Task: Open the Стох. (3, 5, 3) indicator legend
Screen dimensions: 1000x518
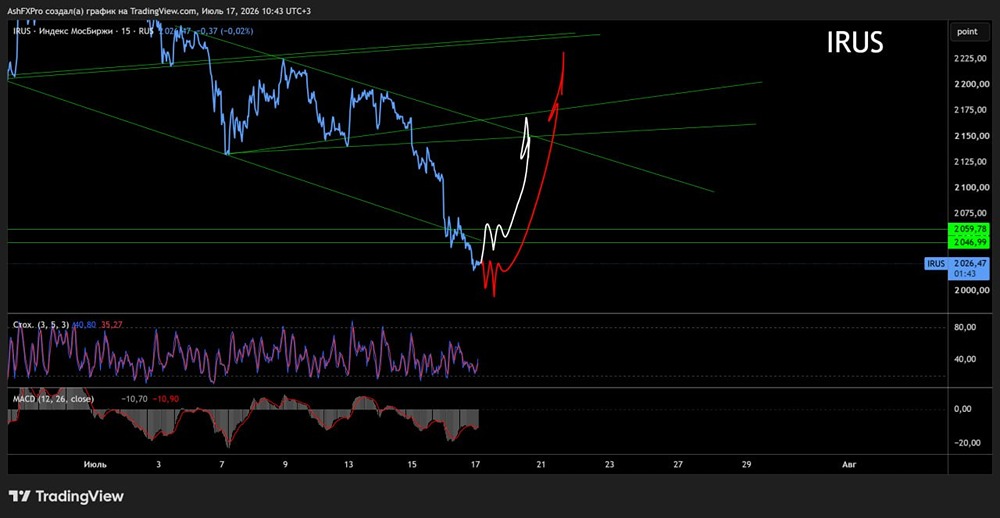Action: [x=41, y=325]
